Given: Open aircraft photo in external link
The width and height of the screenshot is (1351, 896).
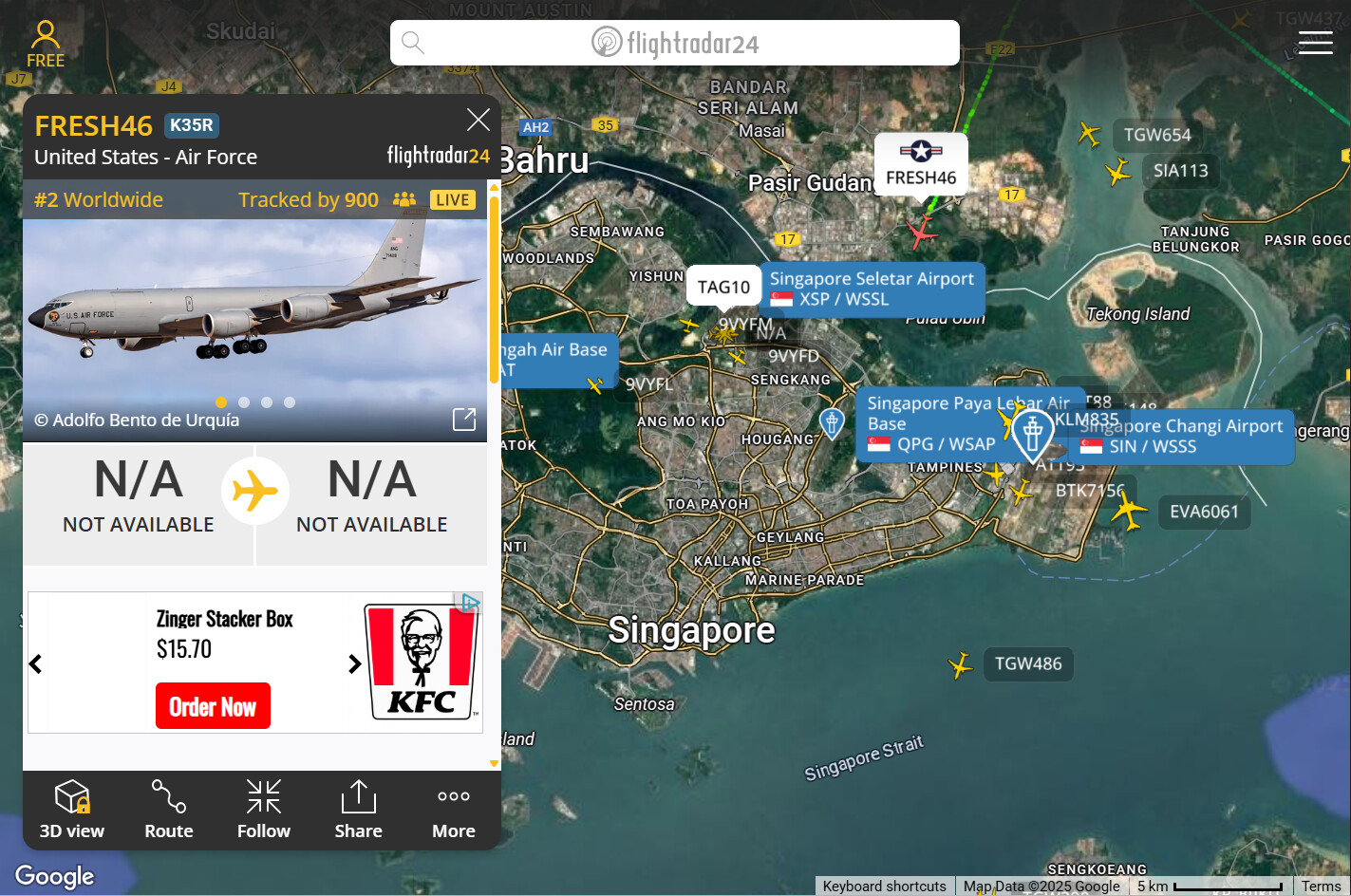Looking at the screenshot, I should point(464,420).
